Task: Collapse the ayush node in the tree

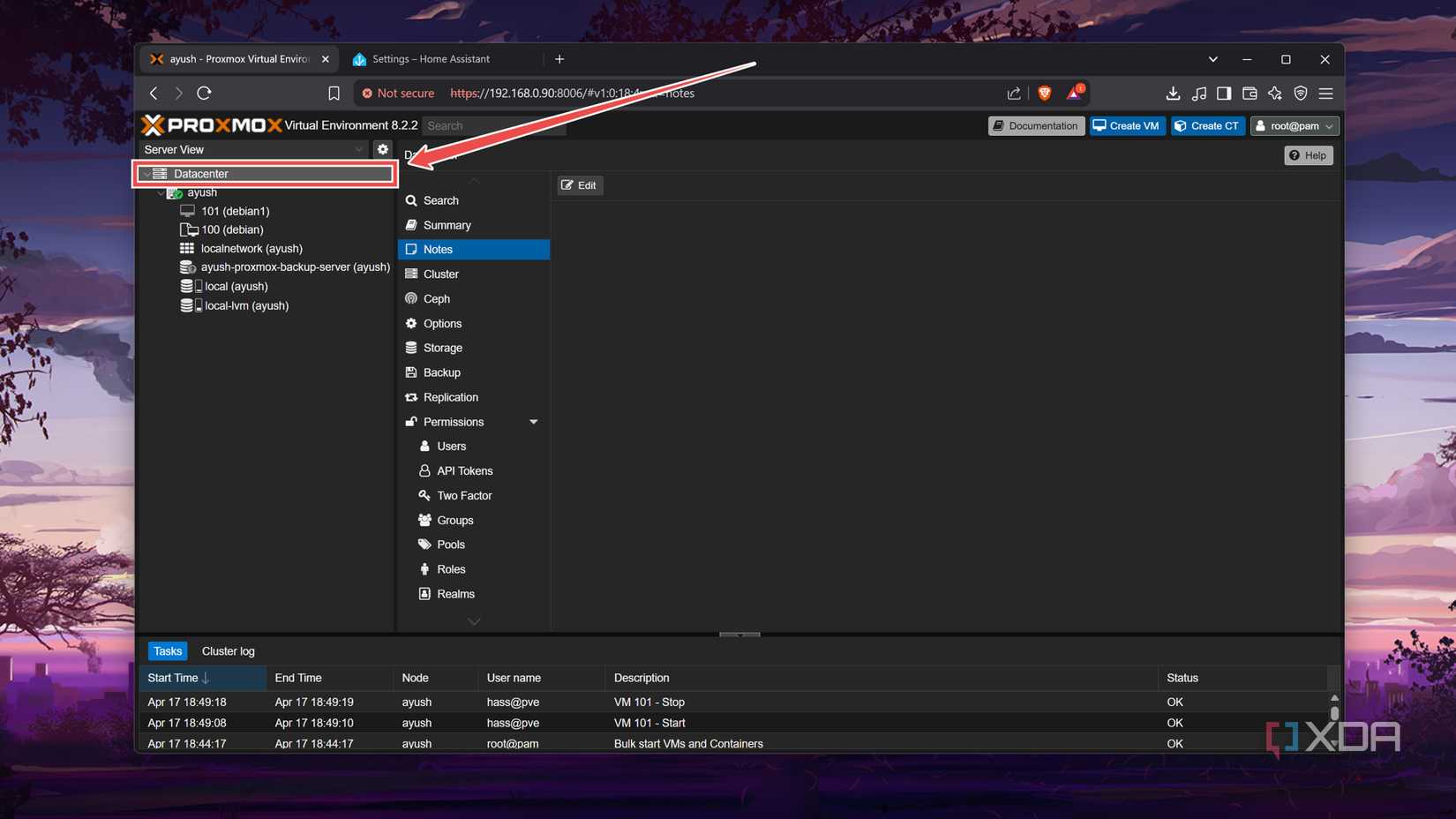Action: [x=161, y=192]
